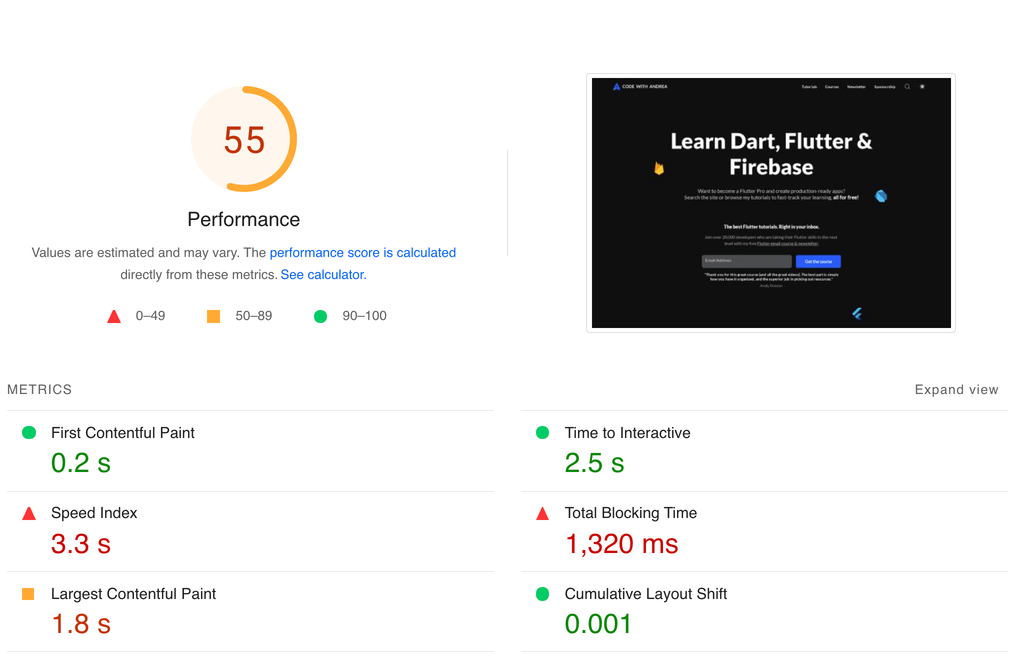Image resolution: width=1020 pixels, height=657 pixels.
Task: Click the search icon in the thumbnail navbar
Action: (x=907, y=87)
